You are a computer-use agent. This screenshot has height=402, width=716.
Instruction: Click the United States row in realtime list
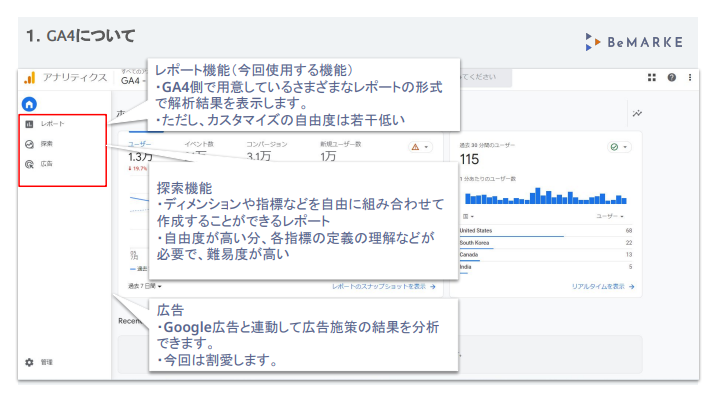click(546, 231)
